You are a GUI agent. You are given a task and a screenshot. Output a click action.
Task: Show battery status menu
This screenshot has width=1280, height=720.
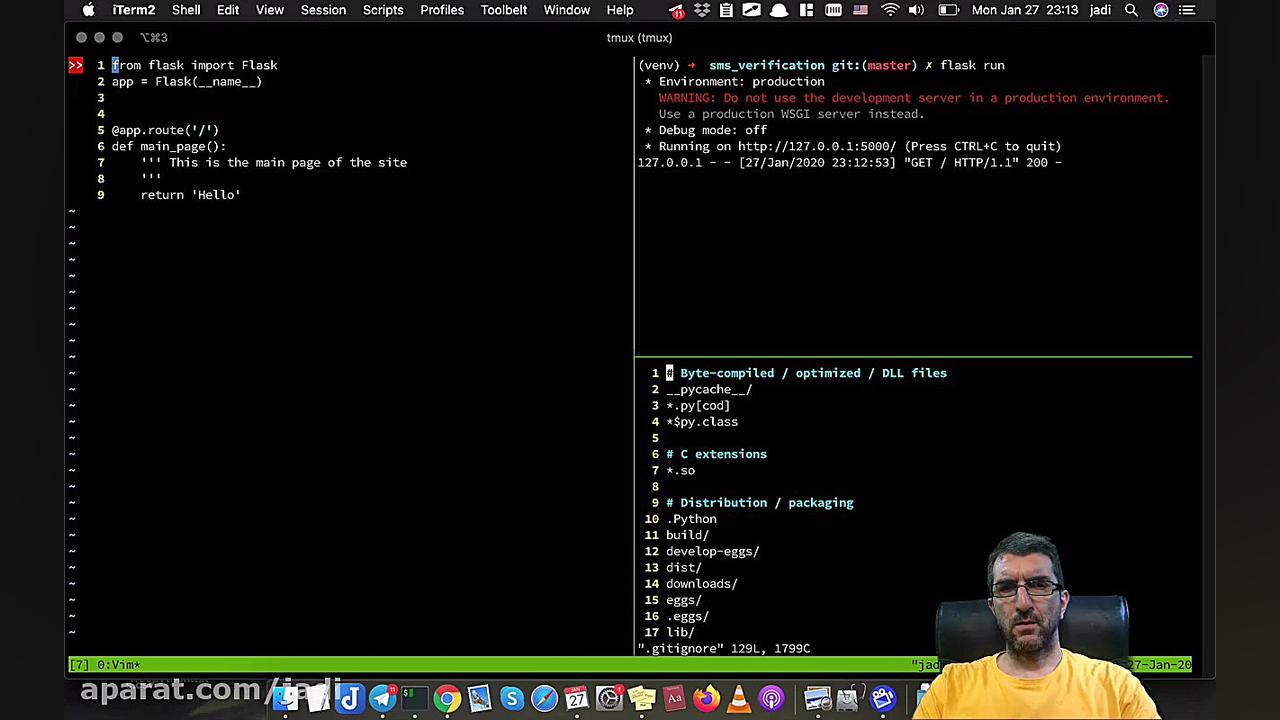coord(948,10)
